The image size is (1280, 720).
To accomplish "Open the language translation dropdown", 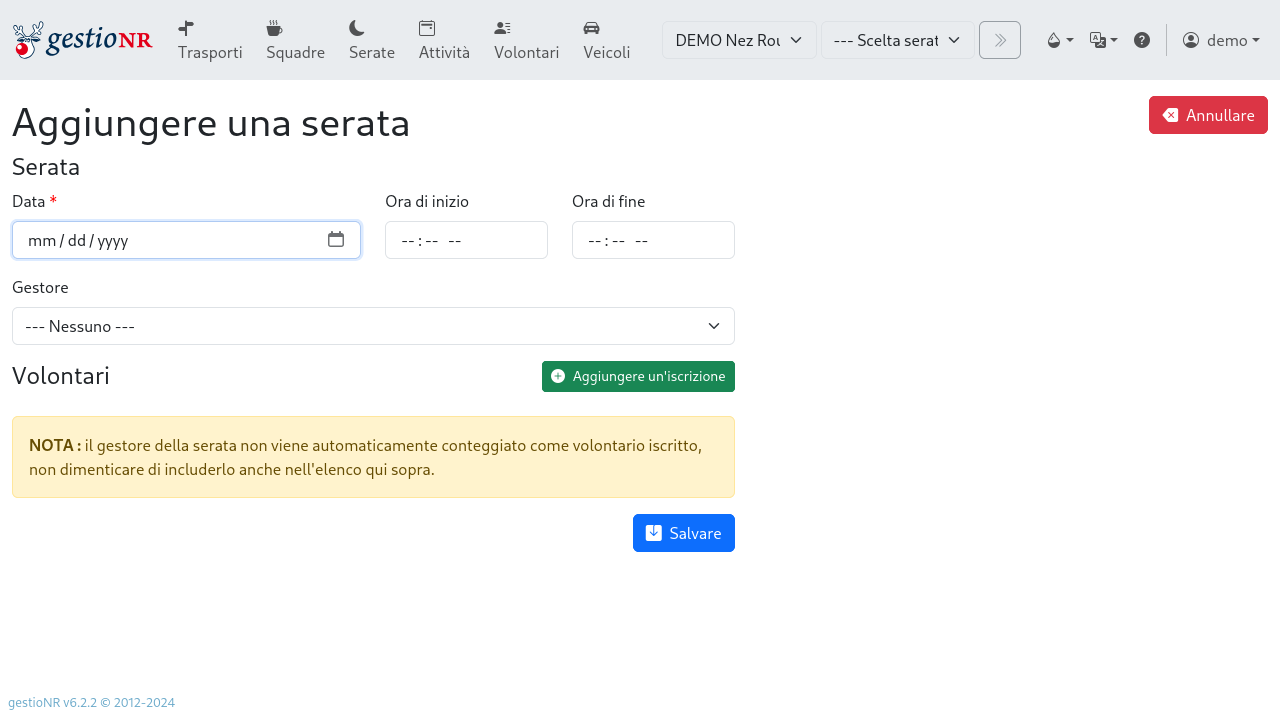I will click(x=1103, y=40).
